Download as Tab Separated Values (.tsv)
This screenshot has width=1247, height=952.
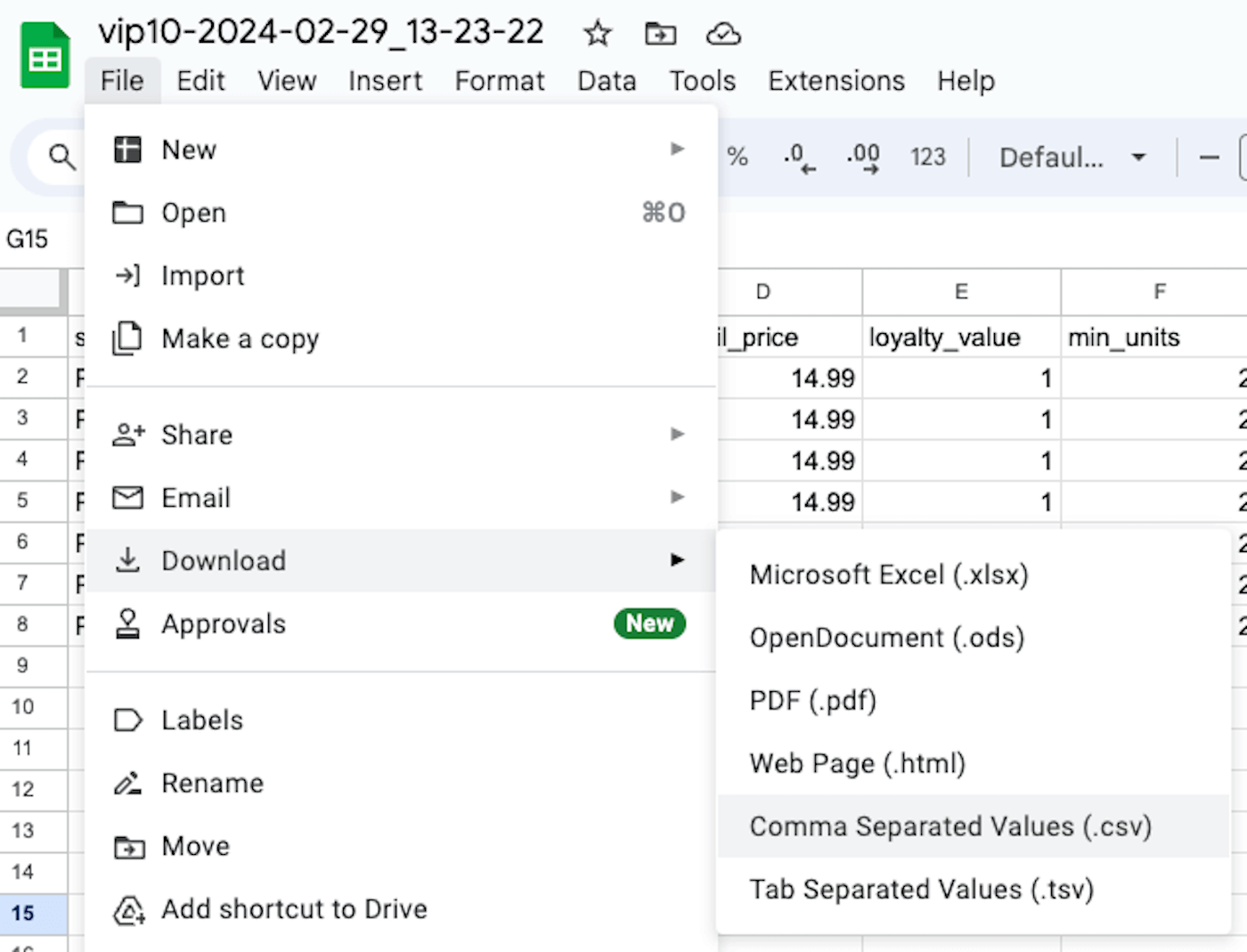click(974, 890)
